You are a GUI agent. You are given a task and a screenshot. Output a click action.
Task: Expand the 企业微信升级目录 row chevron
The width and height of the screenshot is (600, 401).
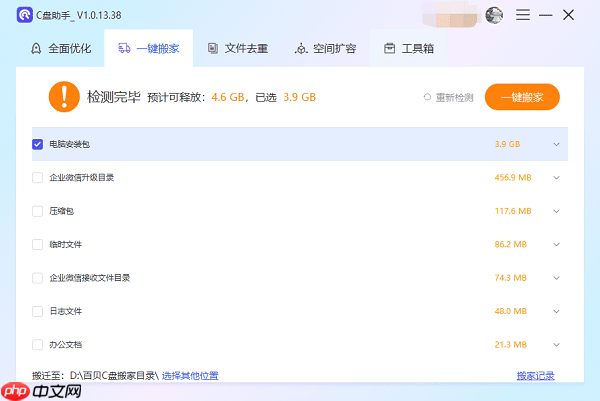point(556,178)
